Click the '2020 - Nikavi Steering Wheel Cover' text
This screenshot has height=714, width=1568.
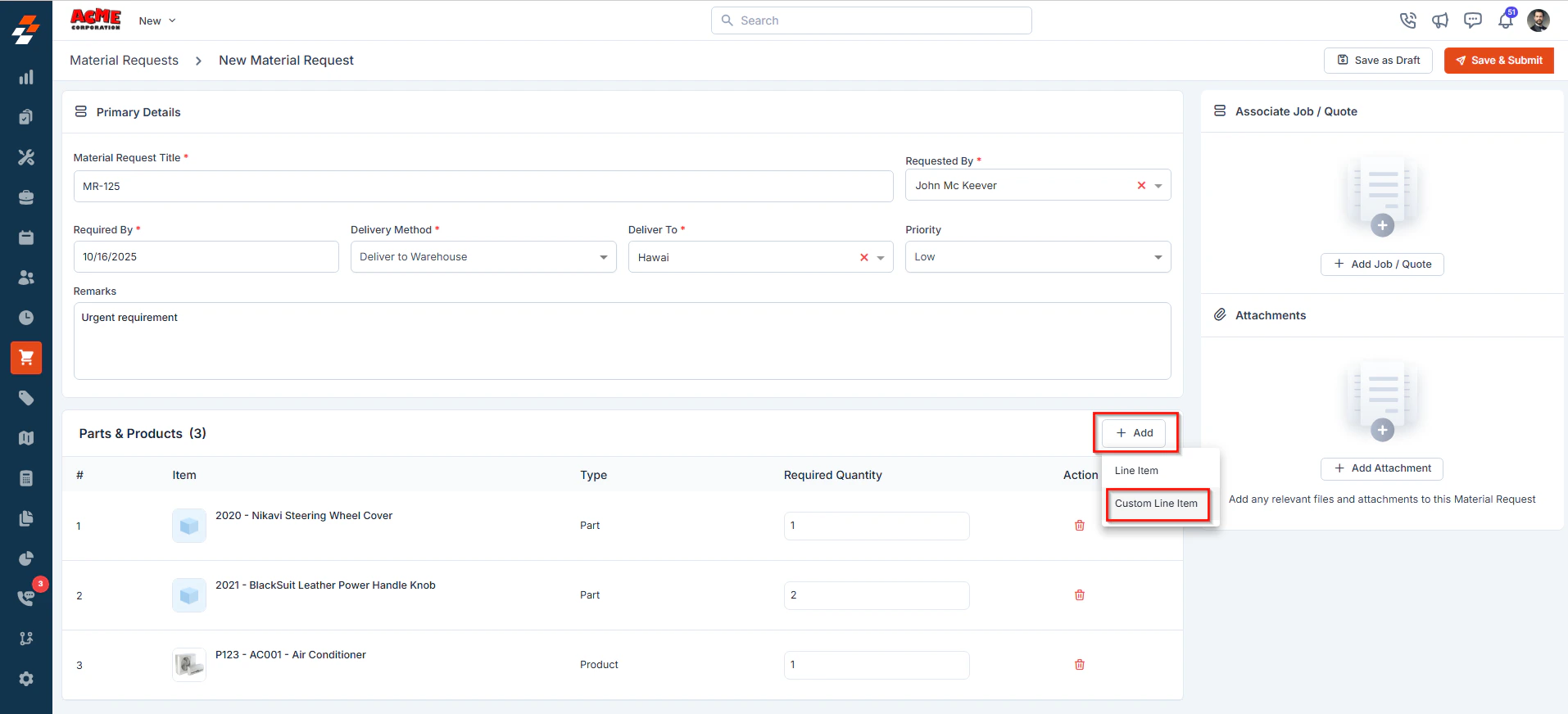pyautogui.click(x=304, y=516)
